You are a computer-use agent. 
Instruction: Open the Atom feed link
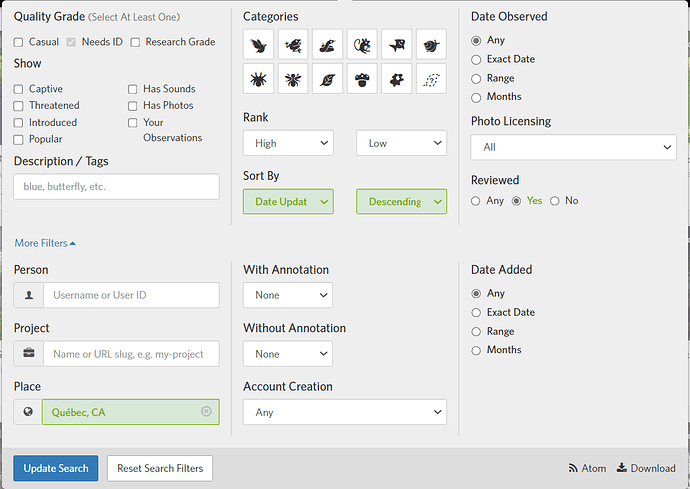pos(588,468)
